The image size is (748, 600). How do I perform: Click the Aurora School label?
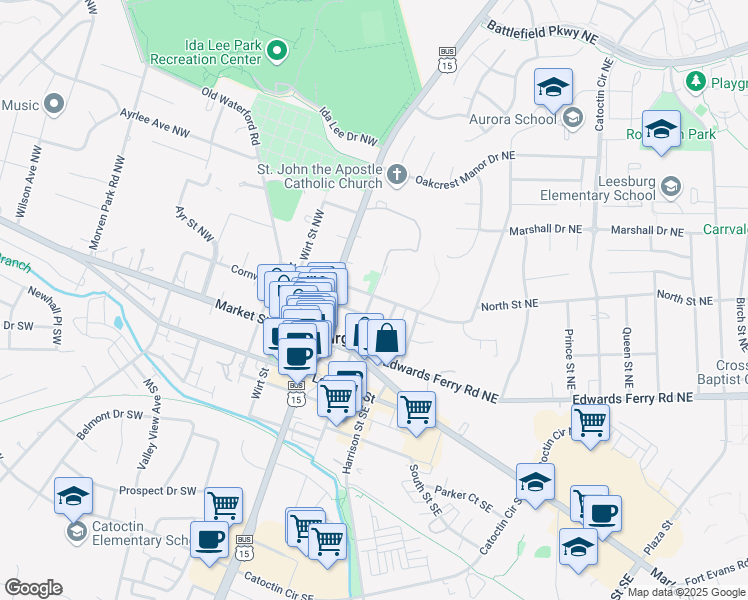point(513,119)
